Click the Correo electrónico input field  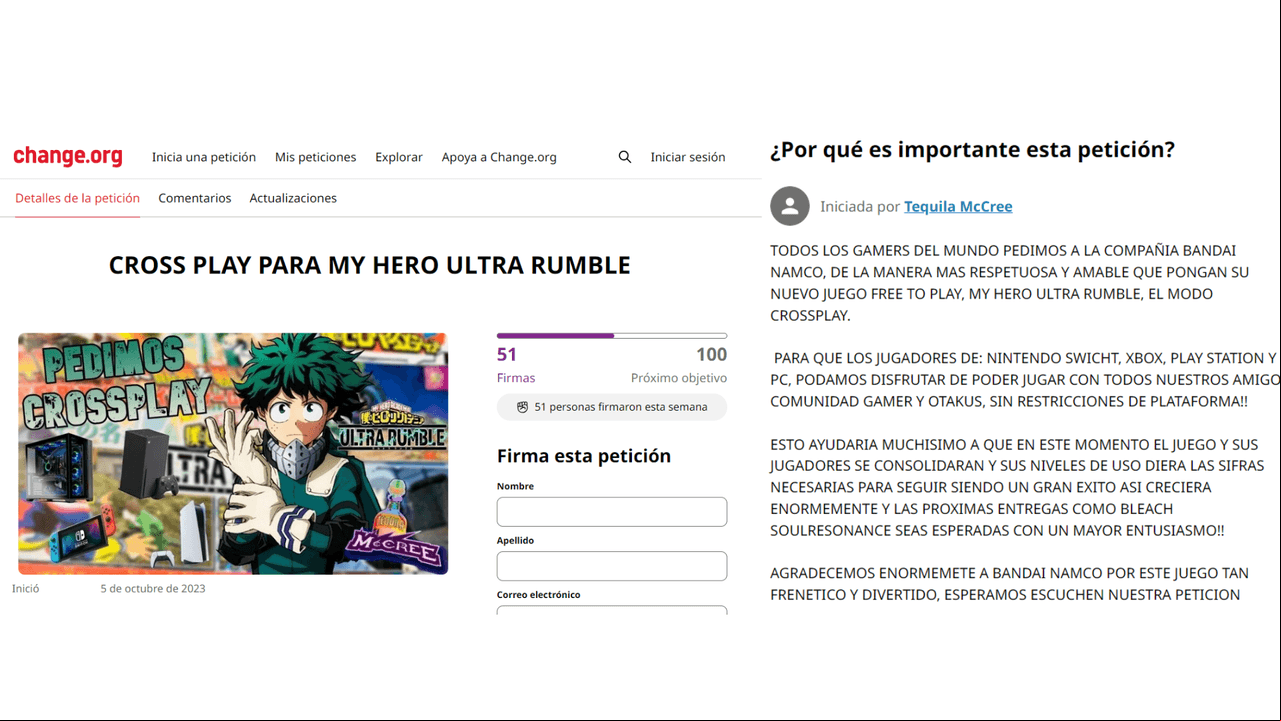[612, 609]
